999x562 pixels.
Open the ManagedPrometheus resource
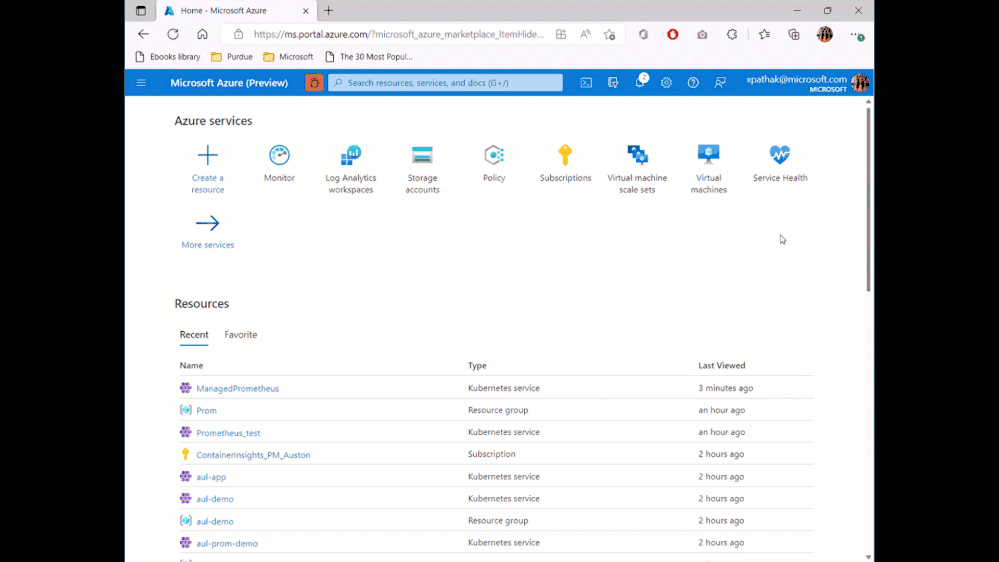coord(238,388)
